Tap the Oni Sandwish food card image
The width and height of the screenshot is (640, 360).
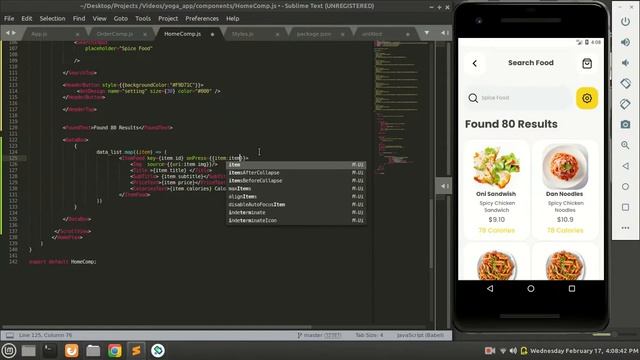496,167
